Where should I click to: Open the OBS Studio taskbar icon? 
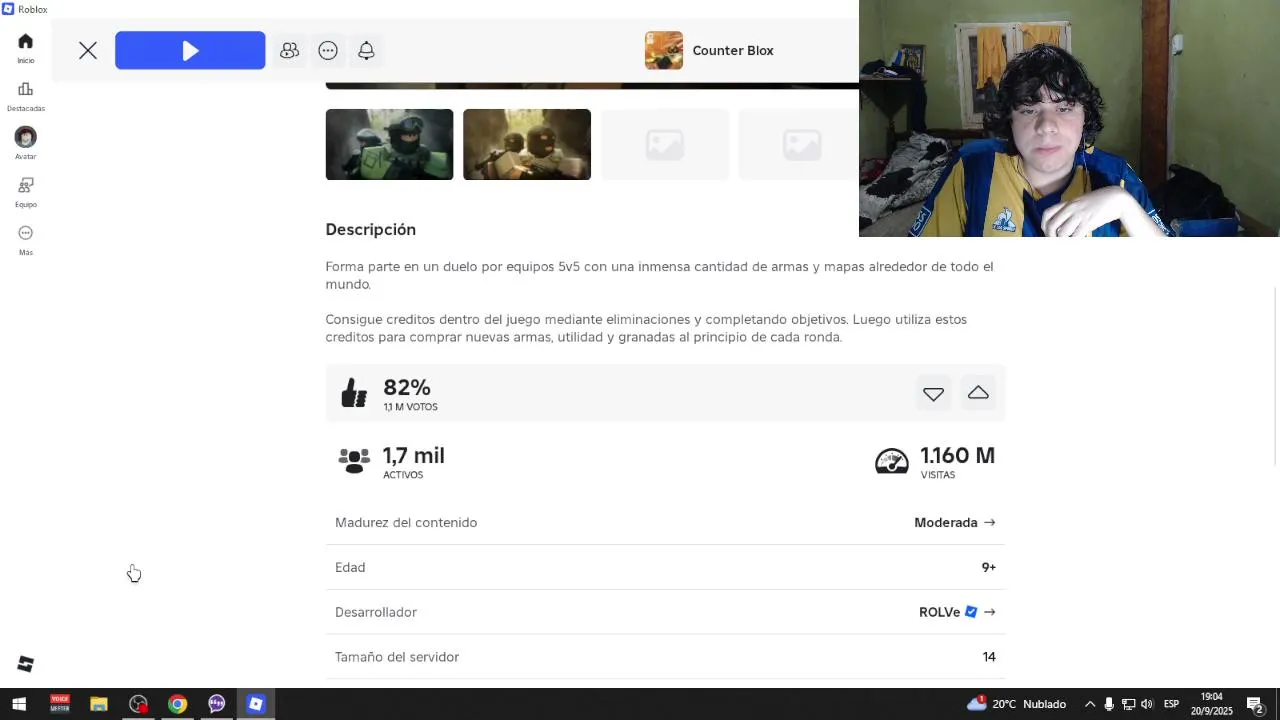click(138, 704)
